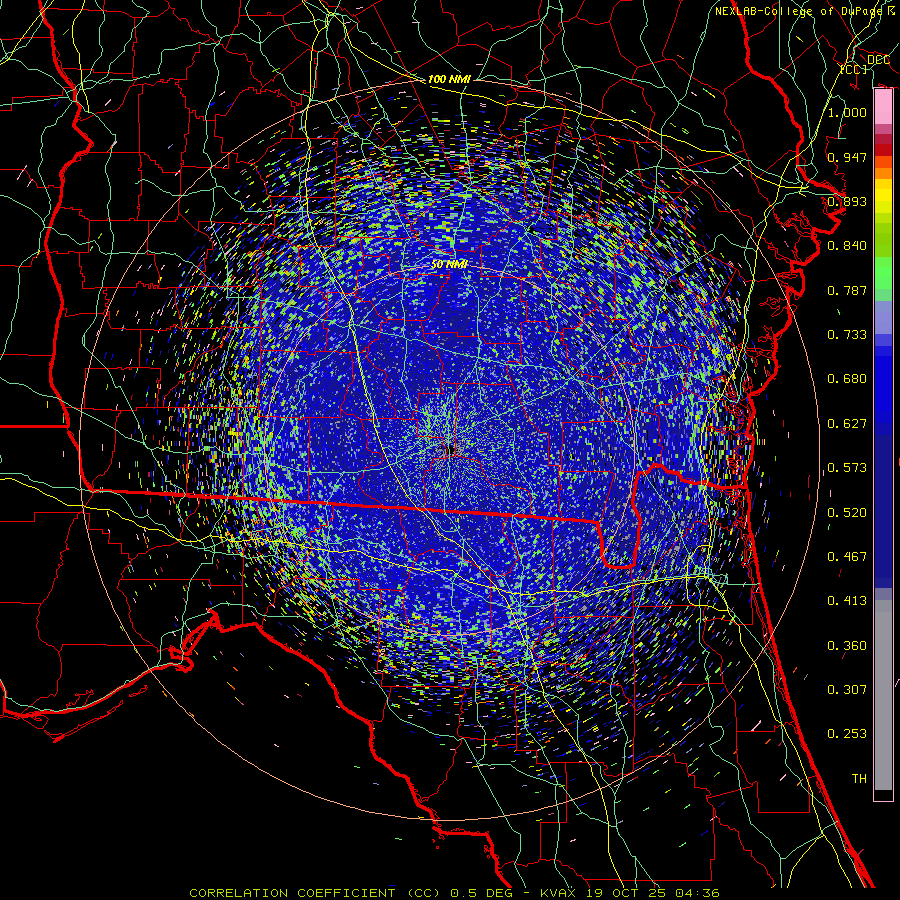The image size is (900, 900).
Task: Click the Correlation Coefficient caption at bottom
Action: click(454, 893)
